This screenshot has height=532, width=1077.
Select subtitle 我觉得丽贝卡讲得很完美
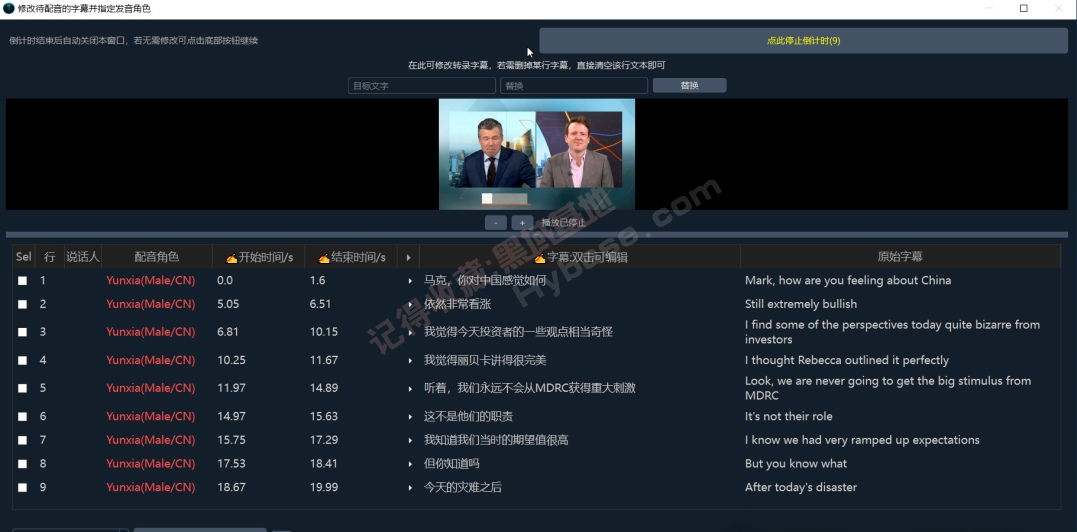coord(485,360)
